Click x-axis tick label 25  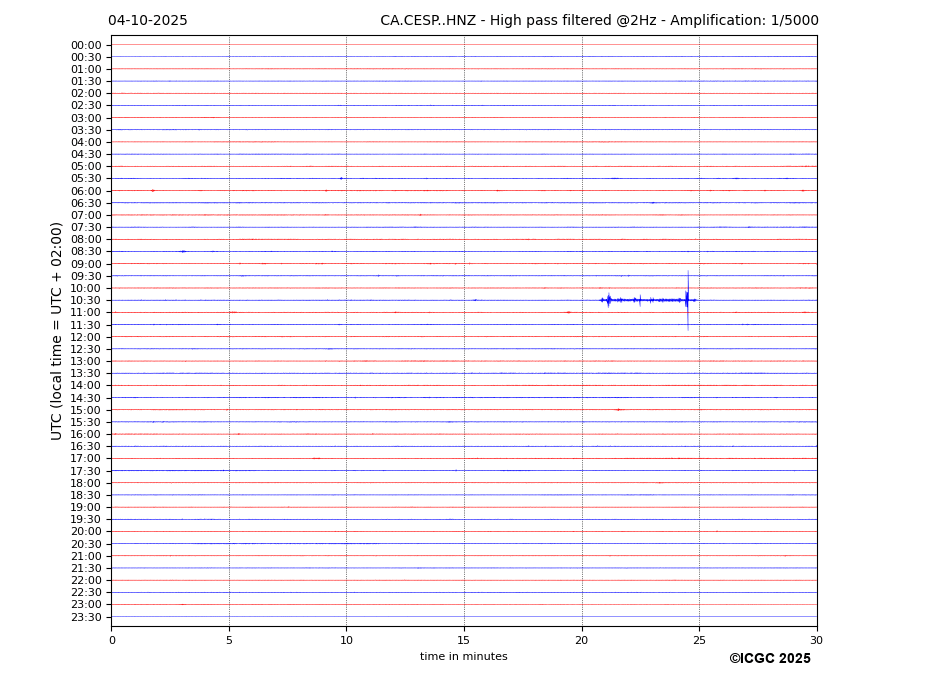click(699, 640)
